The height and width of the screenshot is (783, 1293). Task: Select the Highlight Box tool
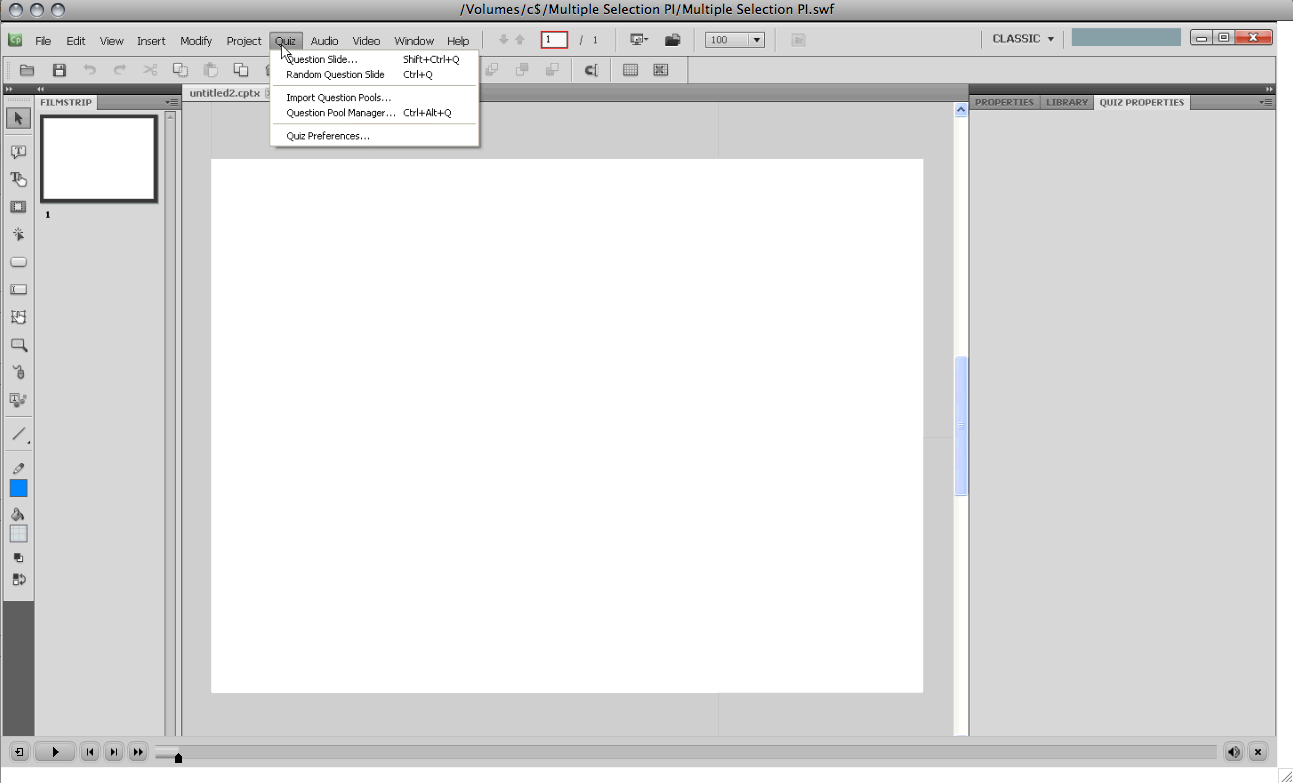click(x=18, y=207)
